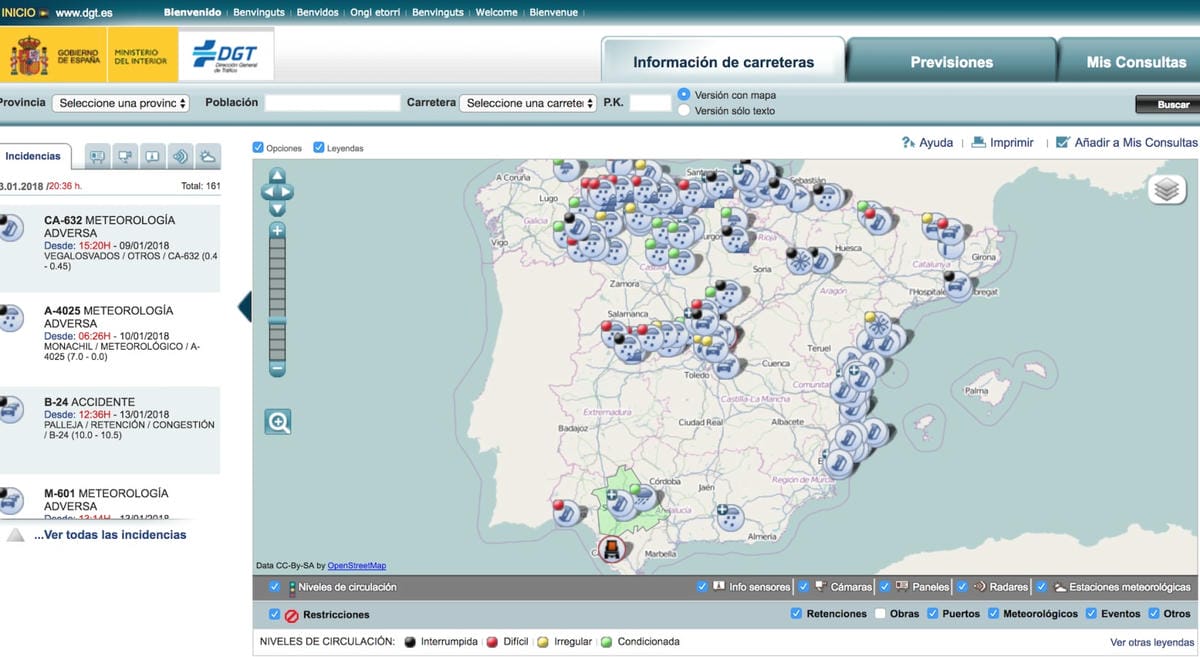Enable the Obras checkbox
The height and width of the screenshot is (657, 1200).
click(880, 614)
